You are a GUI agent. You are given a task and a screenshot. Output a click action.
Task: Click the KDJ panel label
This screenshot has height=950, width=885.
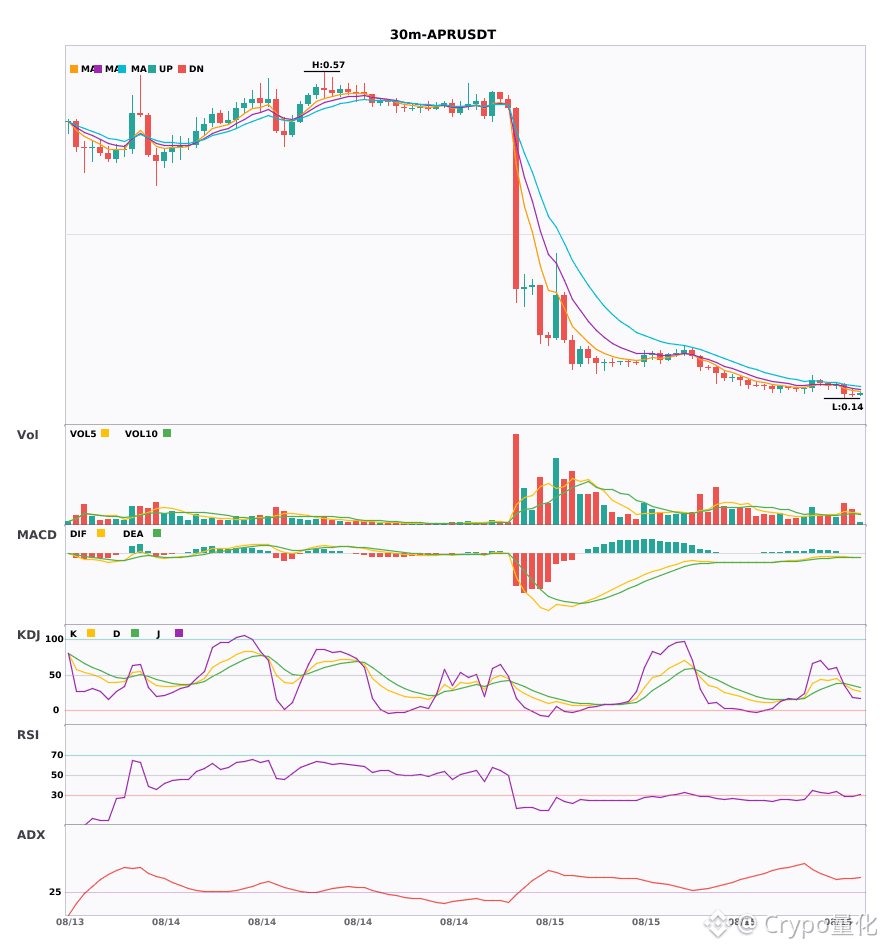click(28, 635)
